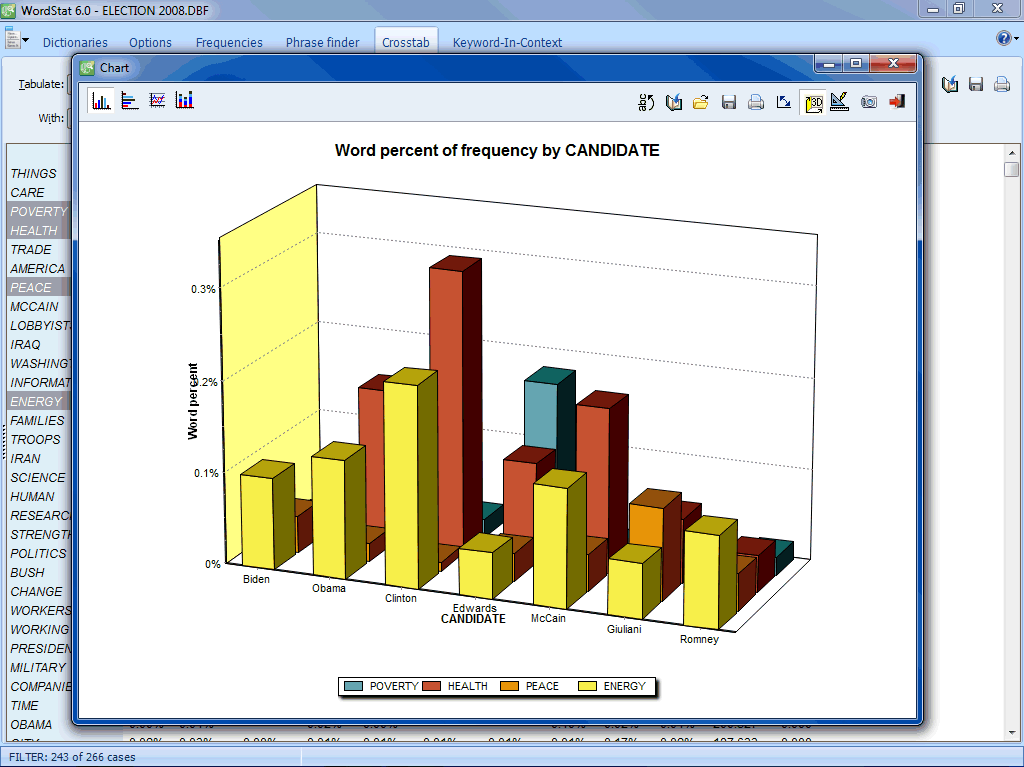This screenshot has height=767, width=1024.
Task: Open the main application menu dropdown
Action: tap(17, 41)
